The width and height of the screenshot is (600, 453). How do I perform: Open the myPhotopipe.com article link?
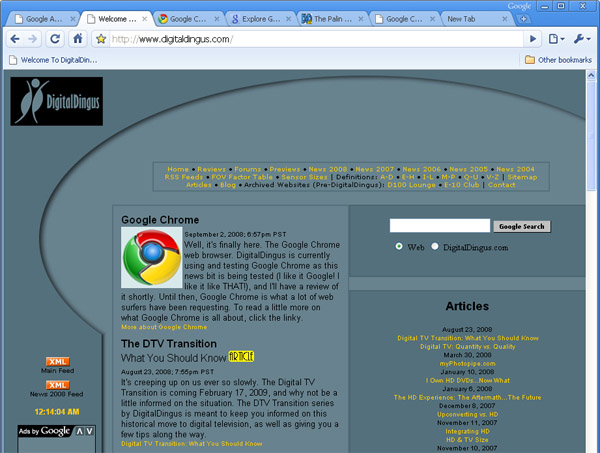point(468,363)
